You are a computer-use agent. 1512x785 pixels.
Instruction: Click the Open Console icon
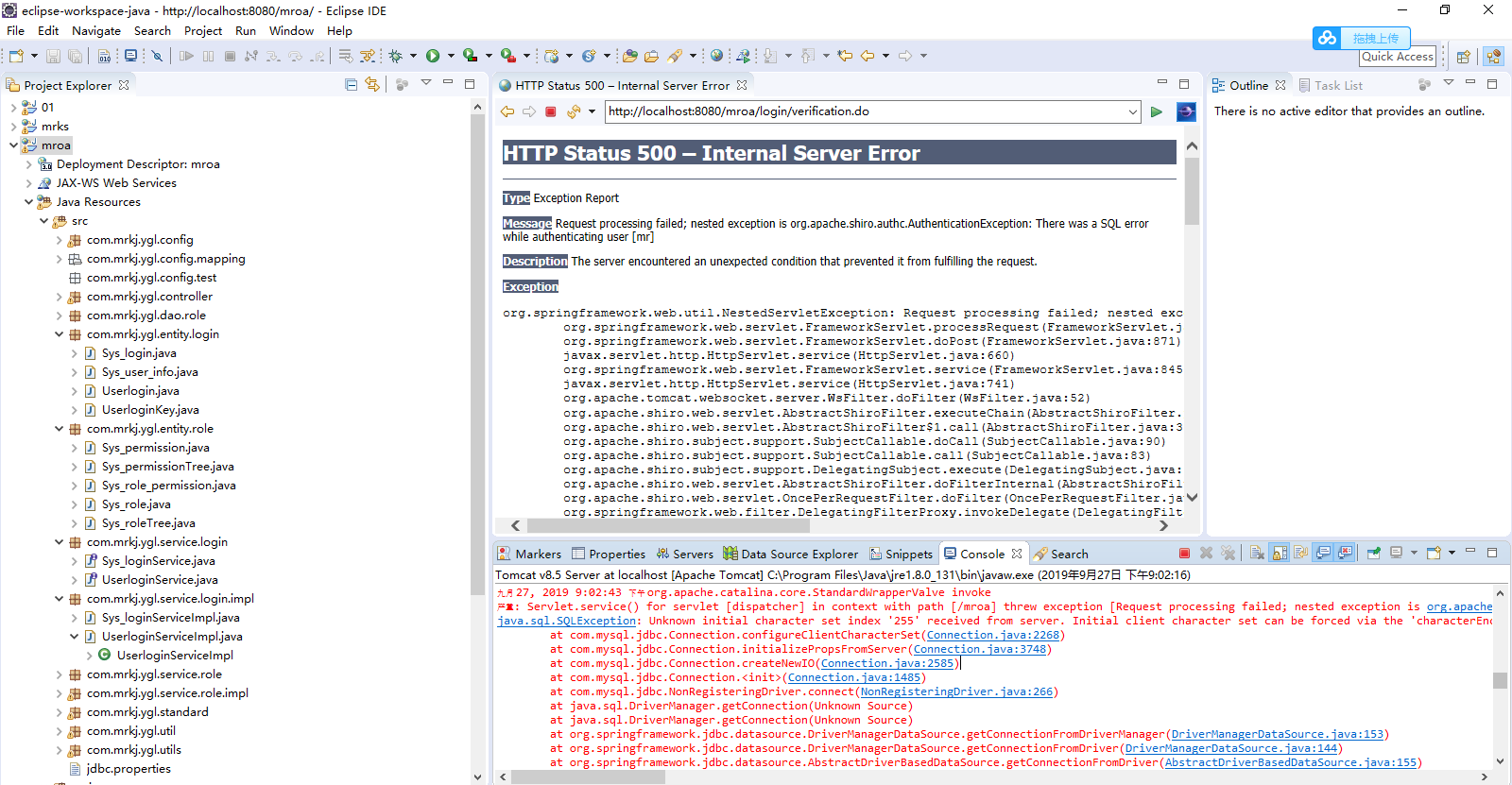click(1434, 554)
